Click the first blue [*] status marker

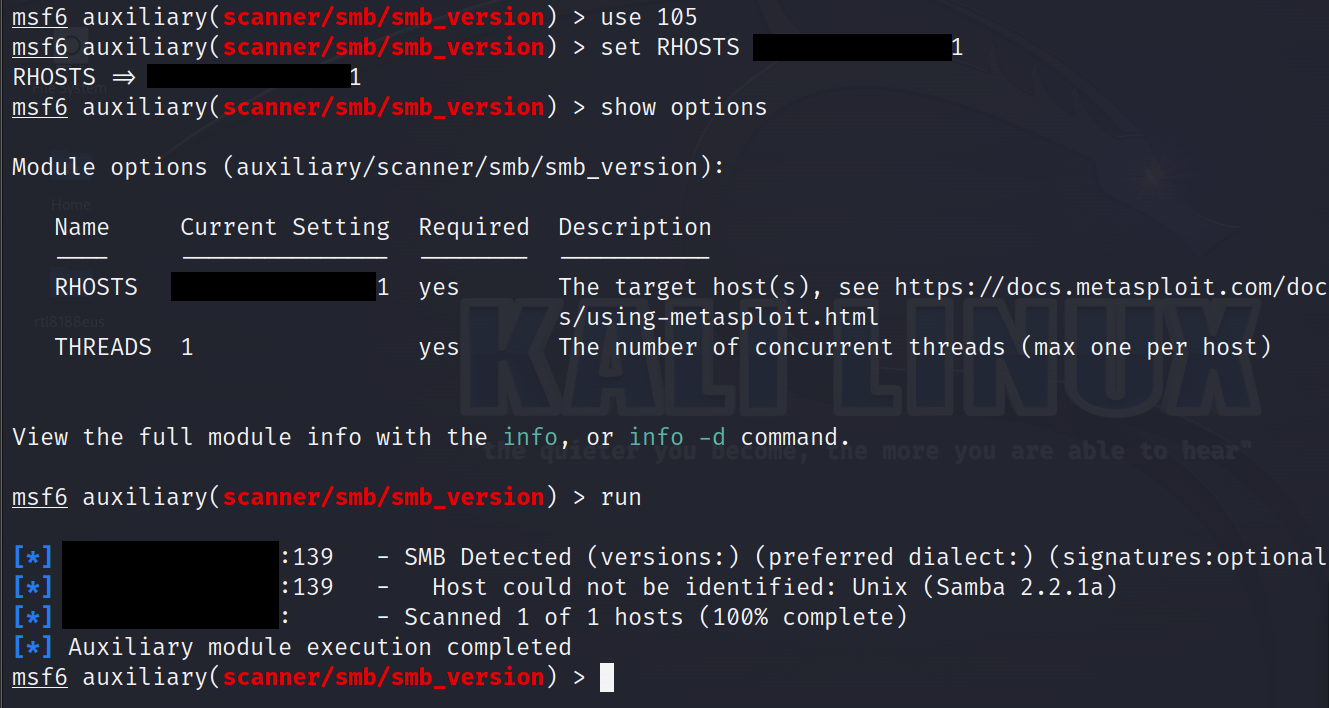(x=33, y=557)
